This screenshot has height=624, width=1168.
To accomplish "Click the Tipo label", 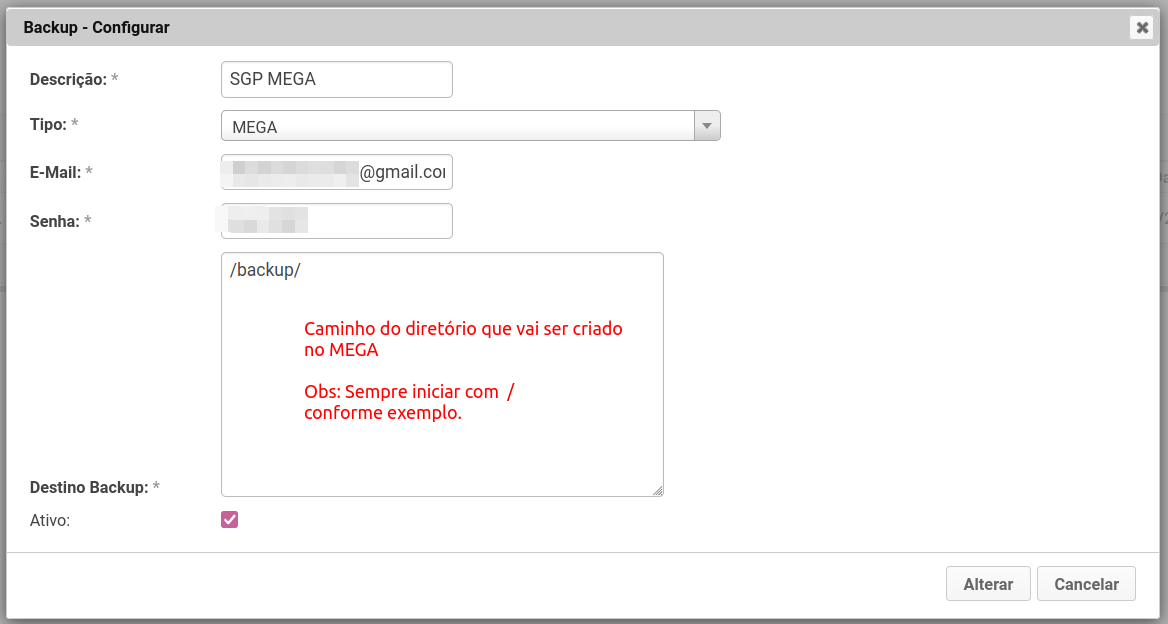I will 48,125.
